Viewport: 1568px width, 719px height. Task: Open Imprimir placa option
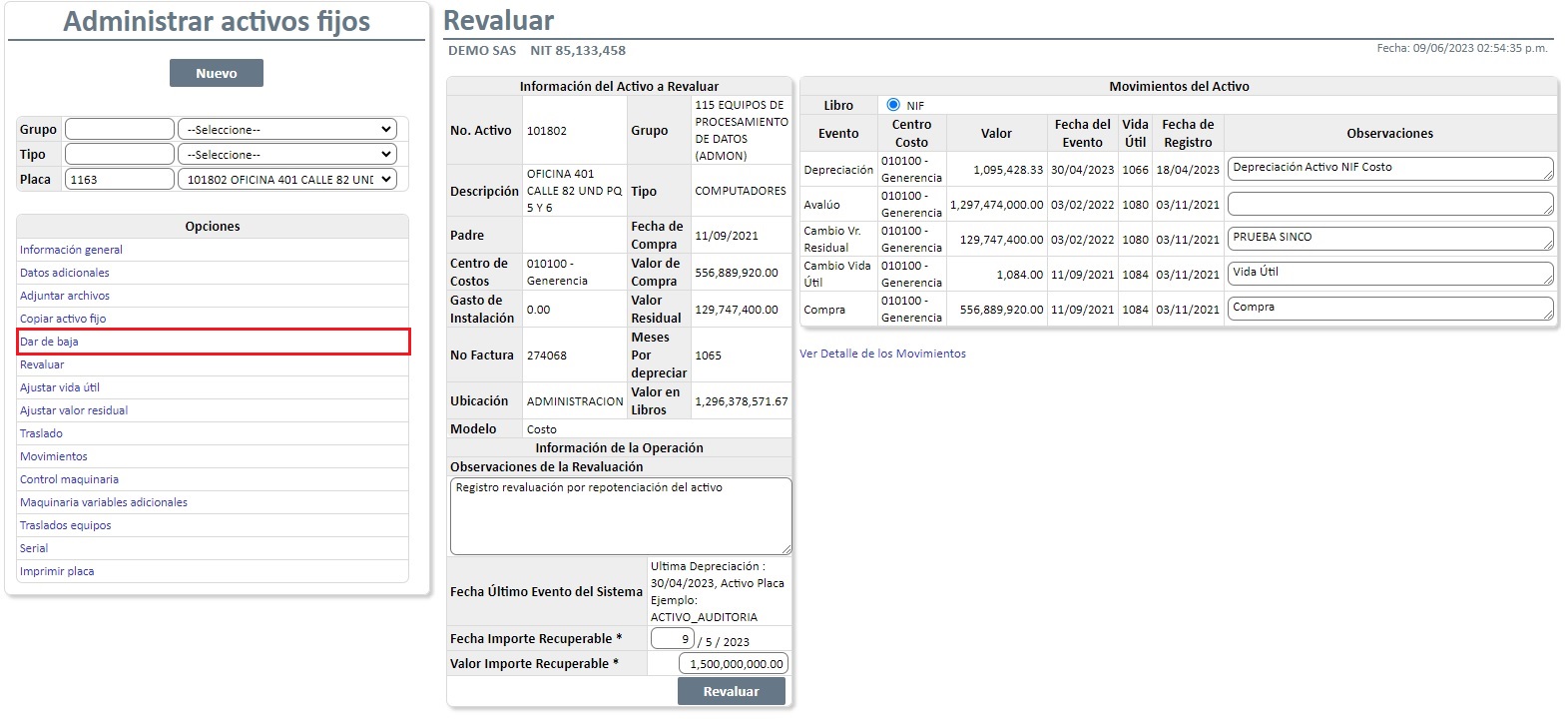(57, 571)
